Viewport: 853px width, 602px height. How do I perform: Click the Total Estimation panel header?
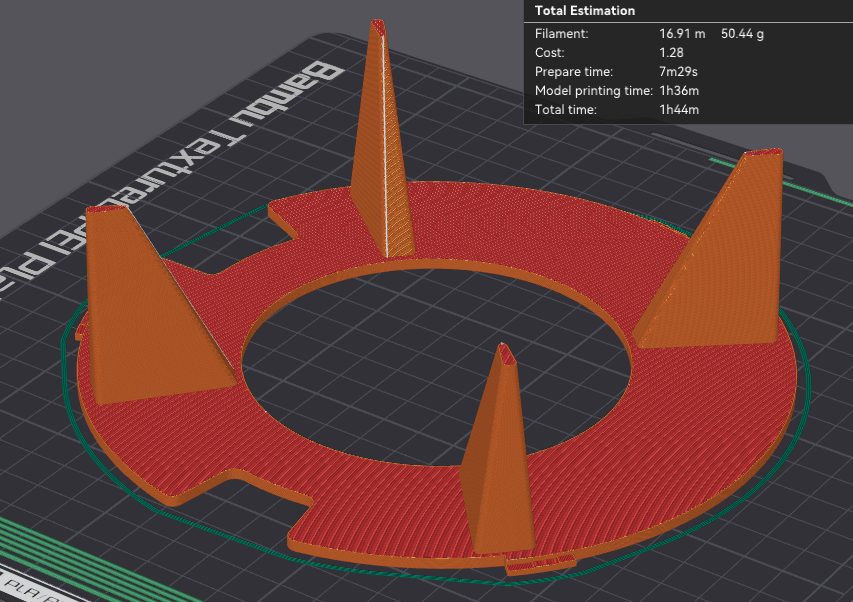pyautogui.click(x=585, y=11)
